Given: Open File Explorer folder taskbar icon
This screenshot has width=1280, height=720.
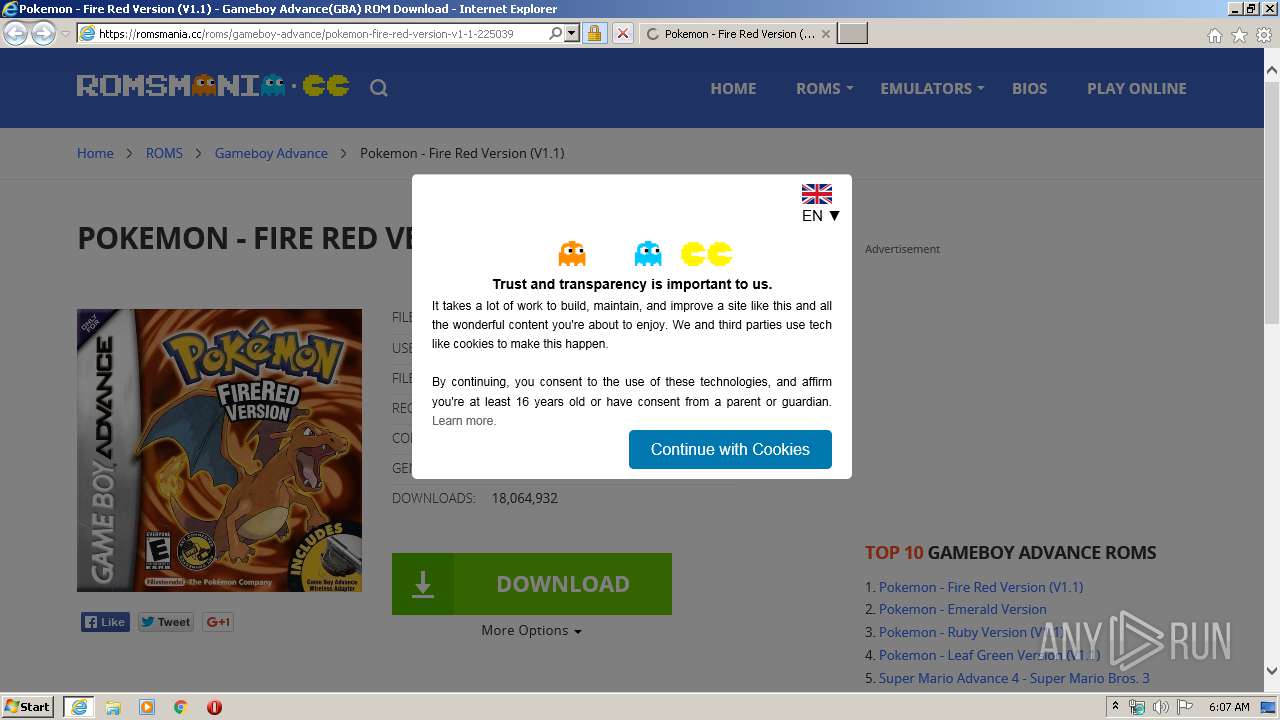Looking at the screenshot, I should point(113,707).
